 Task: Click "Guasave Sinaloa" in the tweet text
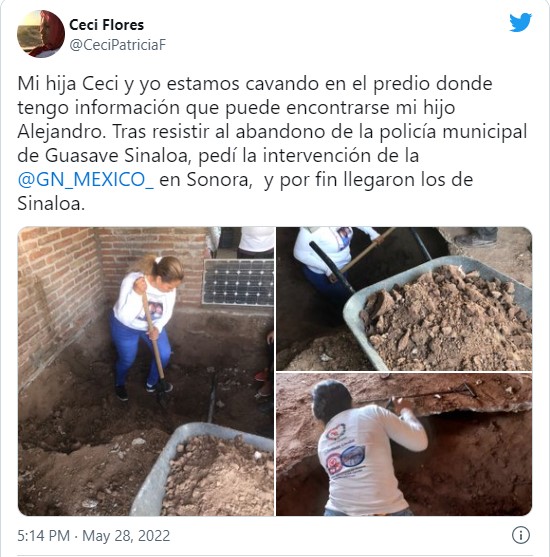(x=118, y=156)
